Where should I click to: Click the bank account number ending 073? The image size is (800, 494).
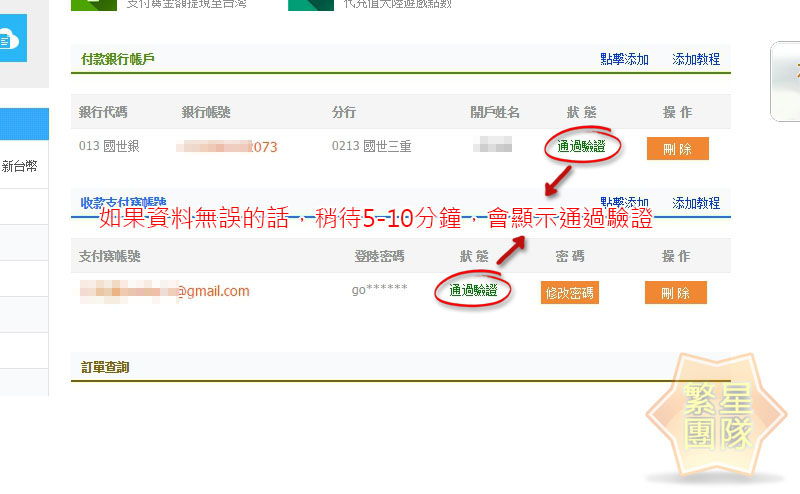[262, 148]
